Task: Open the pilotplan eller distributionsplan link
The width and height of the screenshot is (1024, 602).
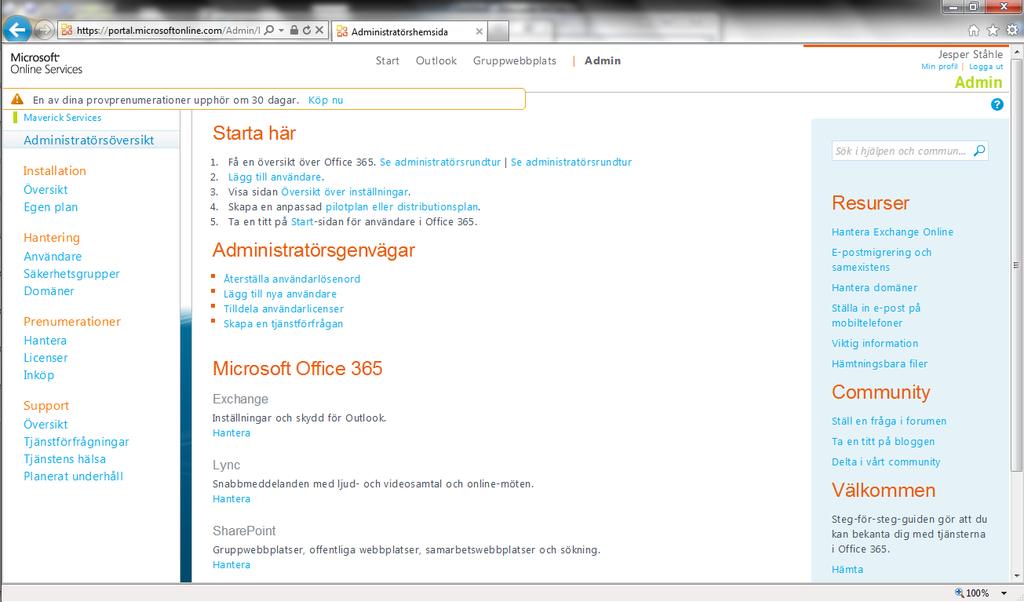Action: click(402, 207)
